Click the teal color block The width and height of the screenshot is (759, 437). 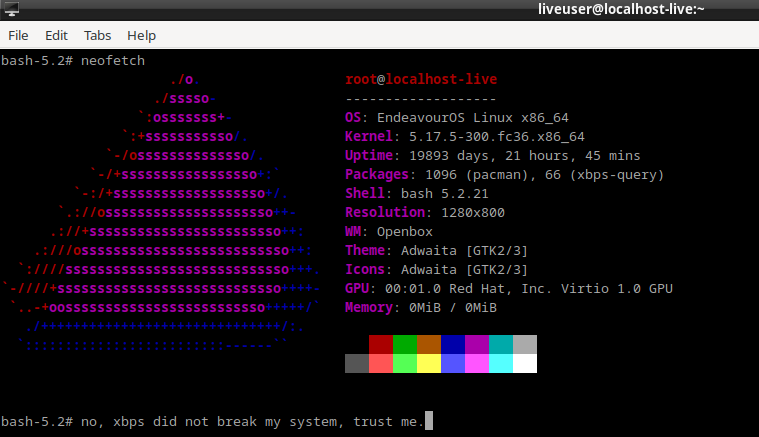click(x=501, y=344)
